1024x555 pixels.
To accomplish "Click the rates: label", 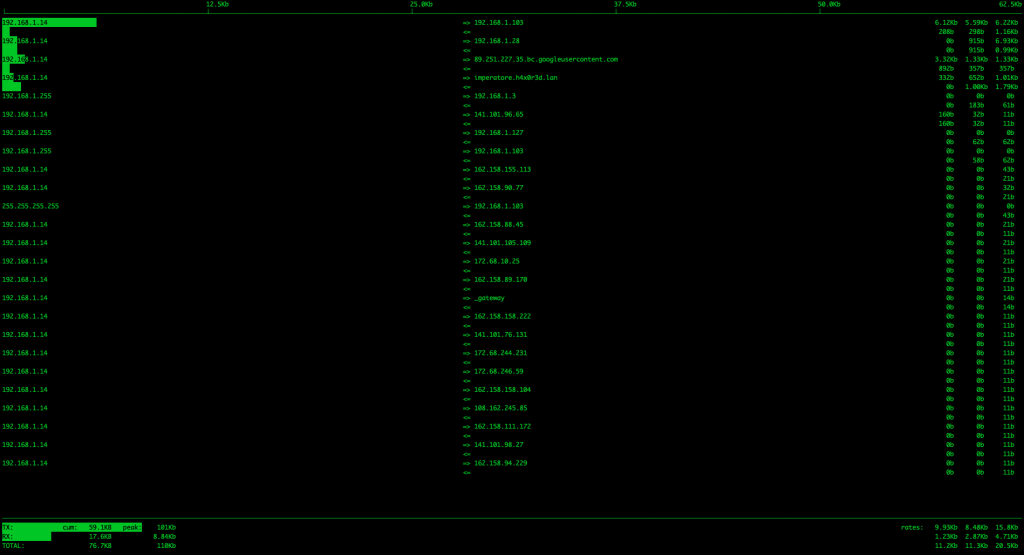I will [912, 528].
